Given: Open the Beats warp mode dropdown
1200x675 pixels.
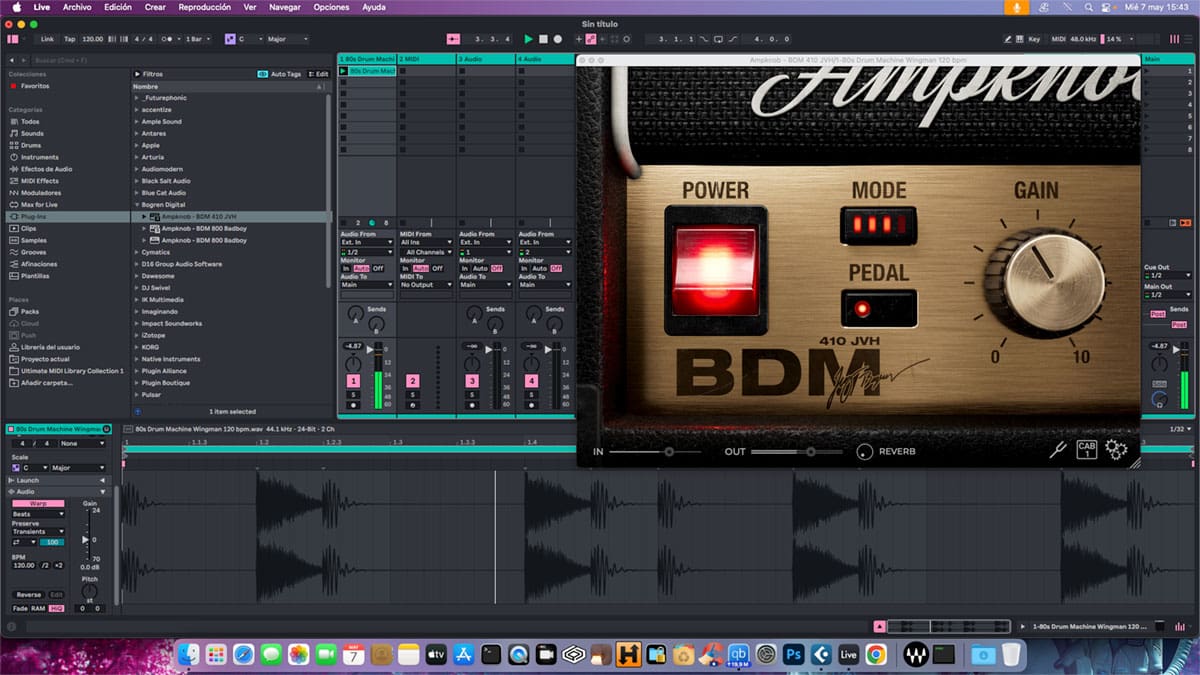Looking at the screenshot, I should [38, 514].
